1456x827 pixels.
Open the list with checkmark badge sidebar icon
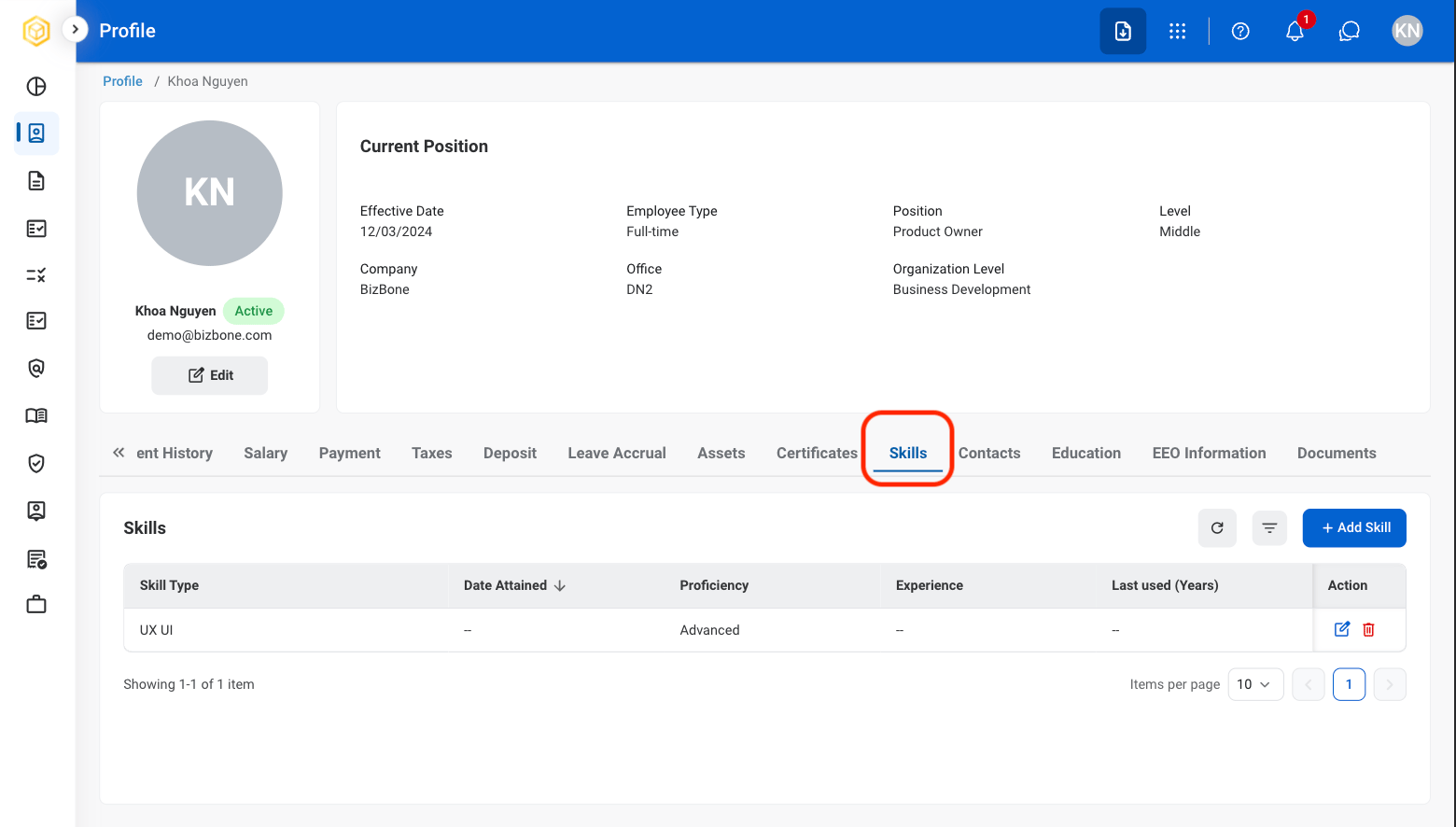click(36, 559)
